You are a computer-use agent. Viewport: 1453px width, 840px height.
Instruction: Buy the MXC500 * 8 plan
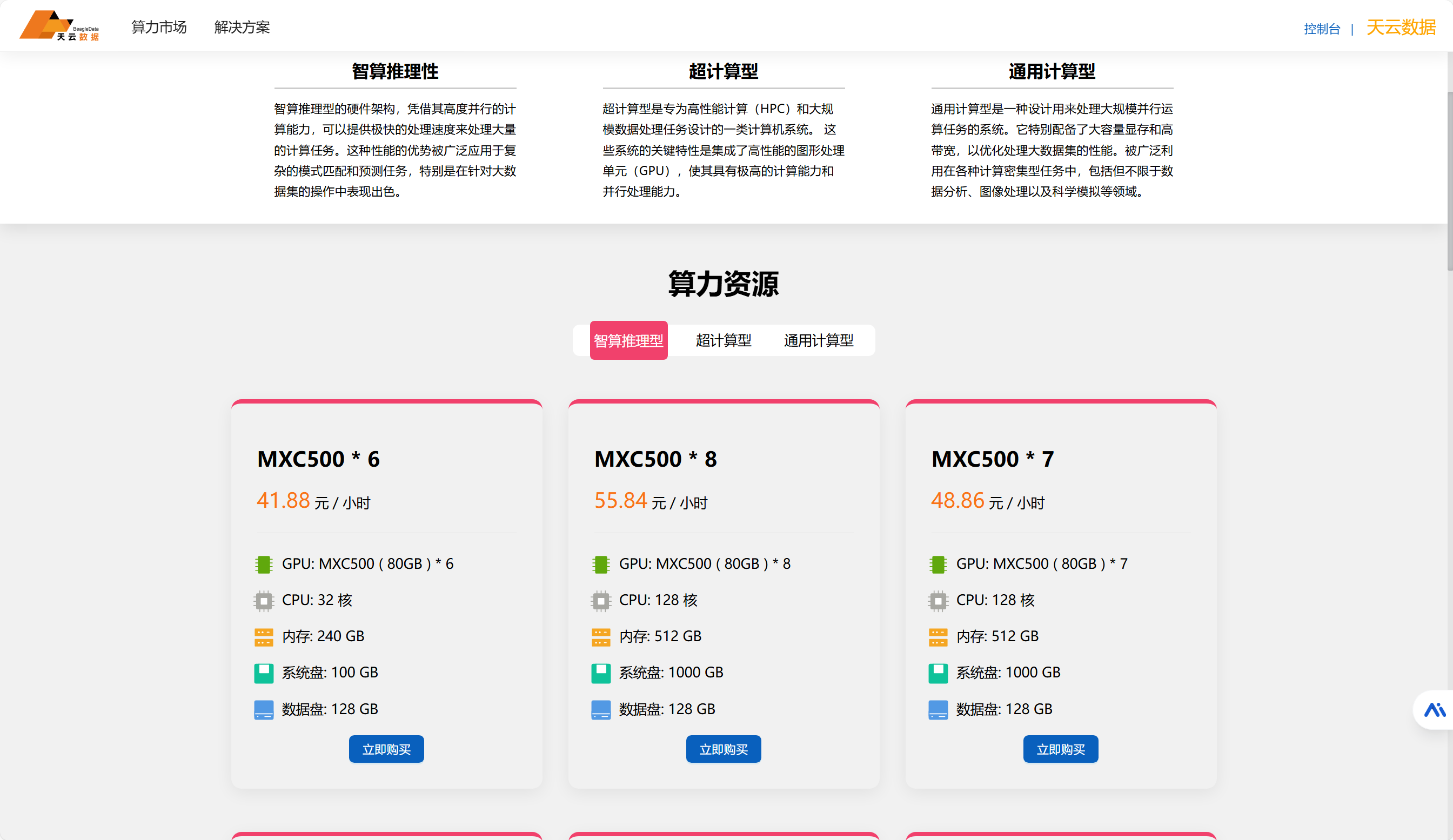(x=723, y=749)
